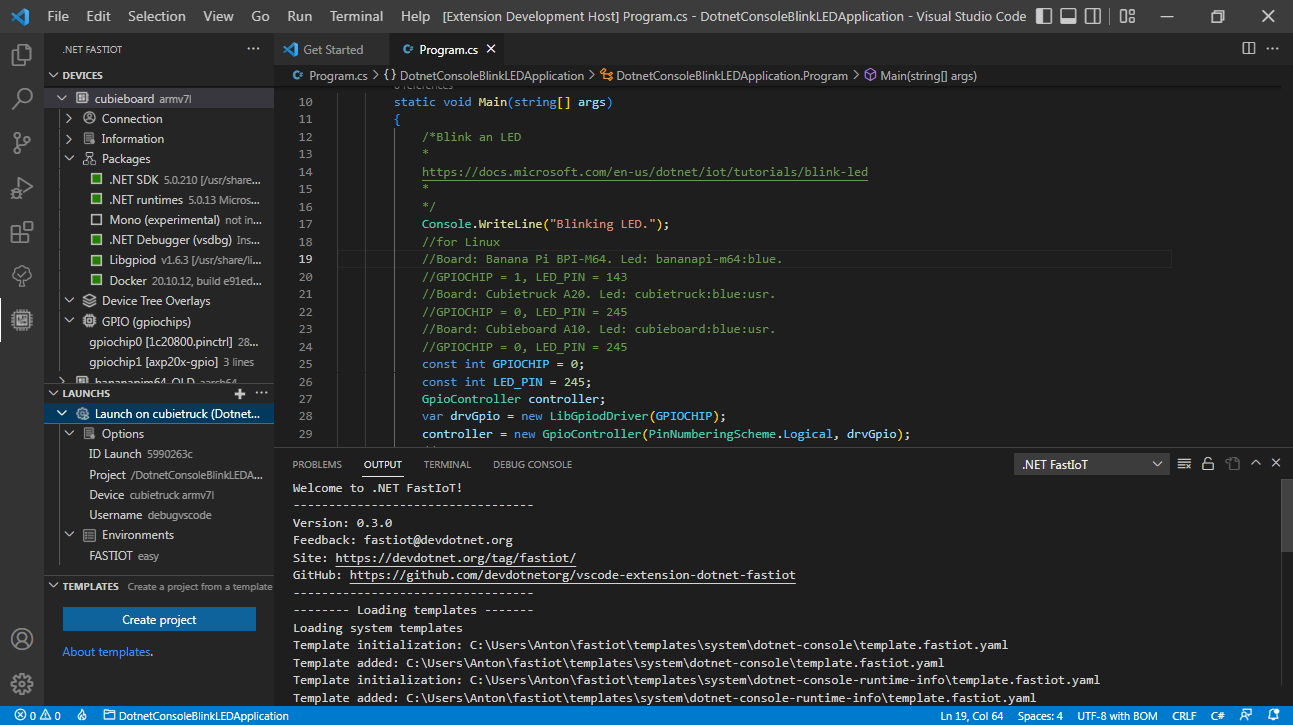
Task: Switch to the TERMINAL panel tab
Action: coord(447,464)
